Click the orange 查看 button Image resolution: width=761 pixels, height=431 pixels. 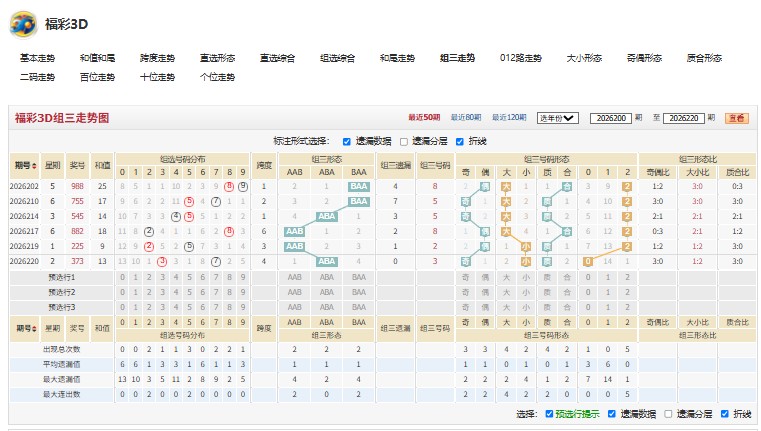click(x=736, y=118)
